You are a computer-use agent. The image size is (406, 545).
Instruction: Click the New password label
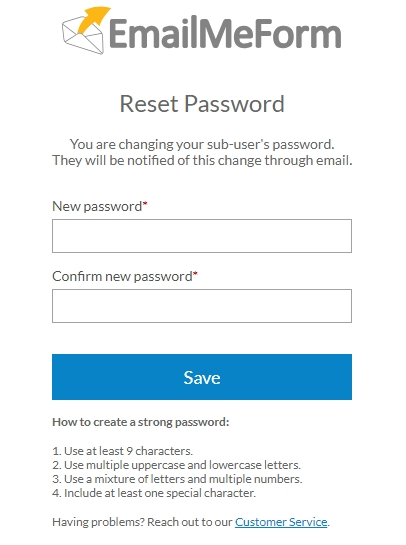[97, 206]
